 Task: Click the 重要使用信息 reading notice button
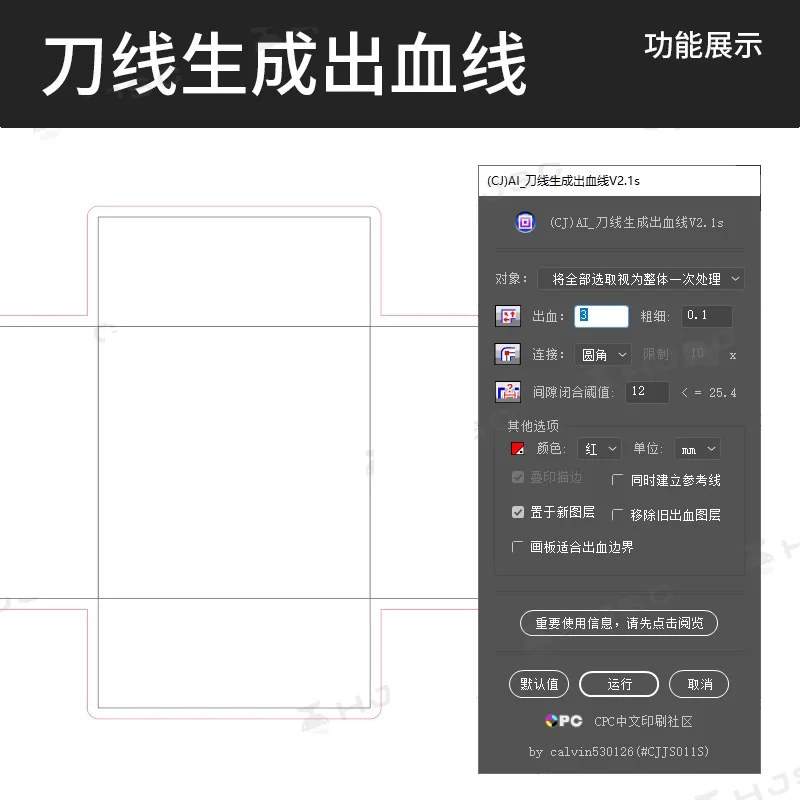click(x=618, y=623)
